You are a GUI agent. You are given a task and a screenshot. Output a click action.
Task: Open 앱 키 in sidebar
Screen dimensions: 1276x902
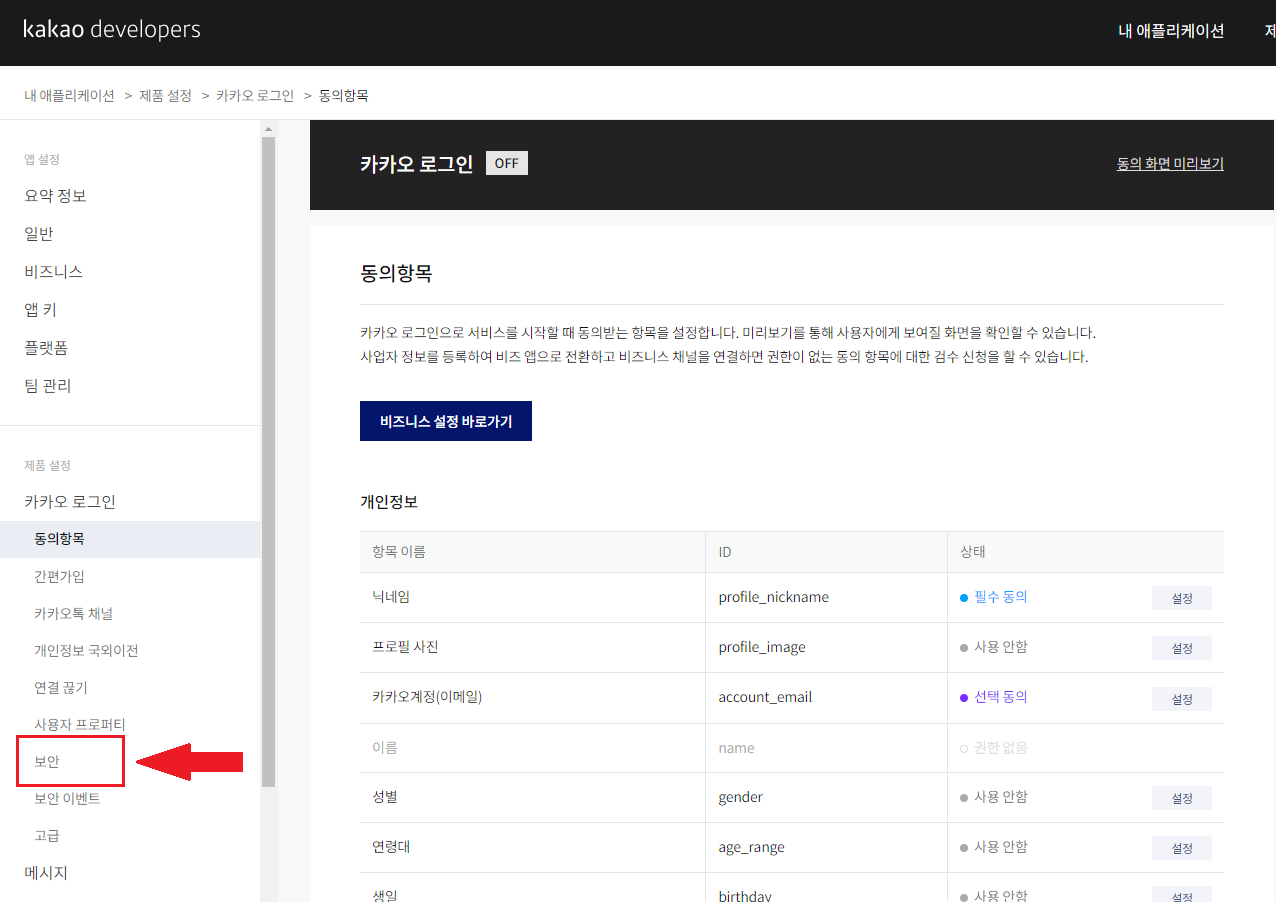click(x=40, y=310)
